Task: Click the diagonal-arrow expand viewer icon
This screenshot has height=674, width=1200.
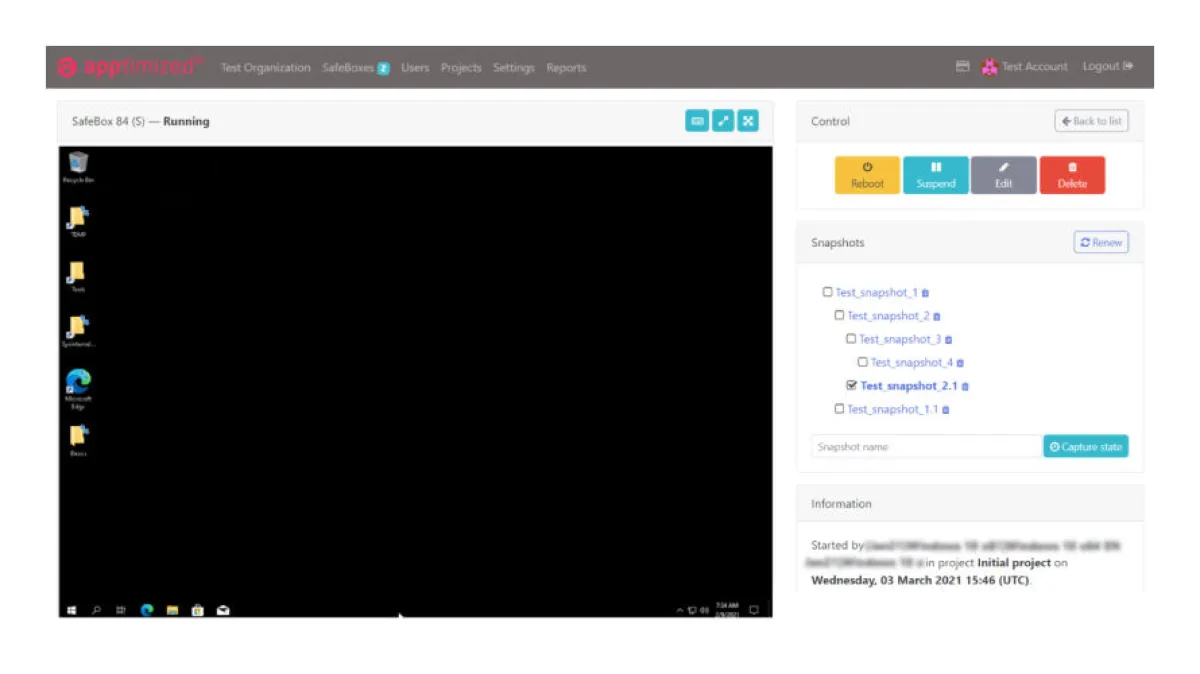Action: [x=723, y=121]
